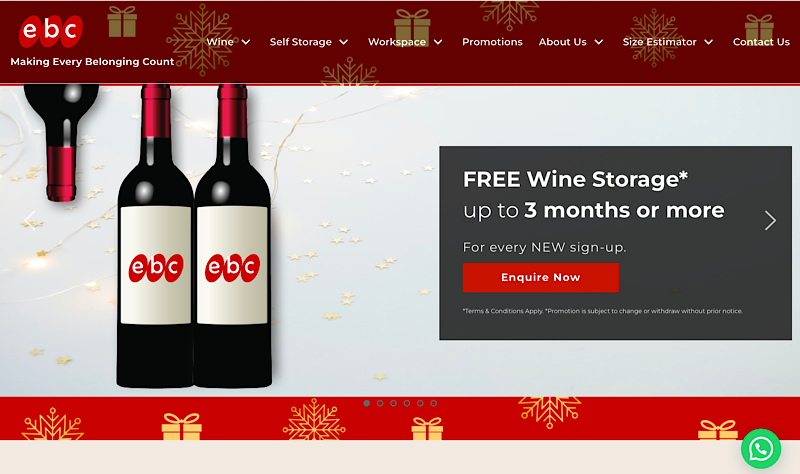Image resolution: width=800 pixels, height=474 pixels.
Task: Open the Contact Us page
Action: (x=761, y=42)
